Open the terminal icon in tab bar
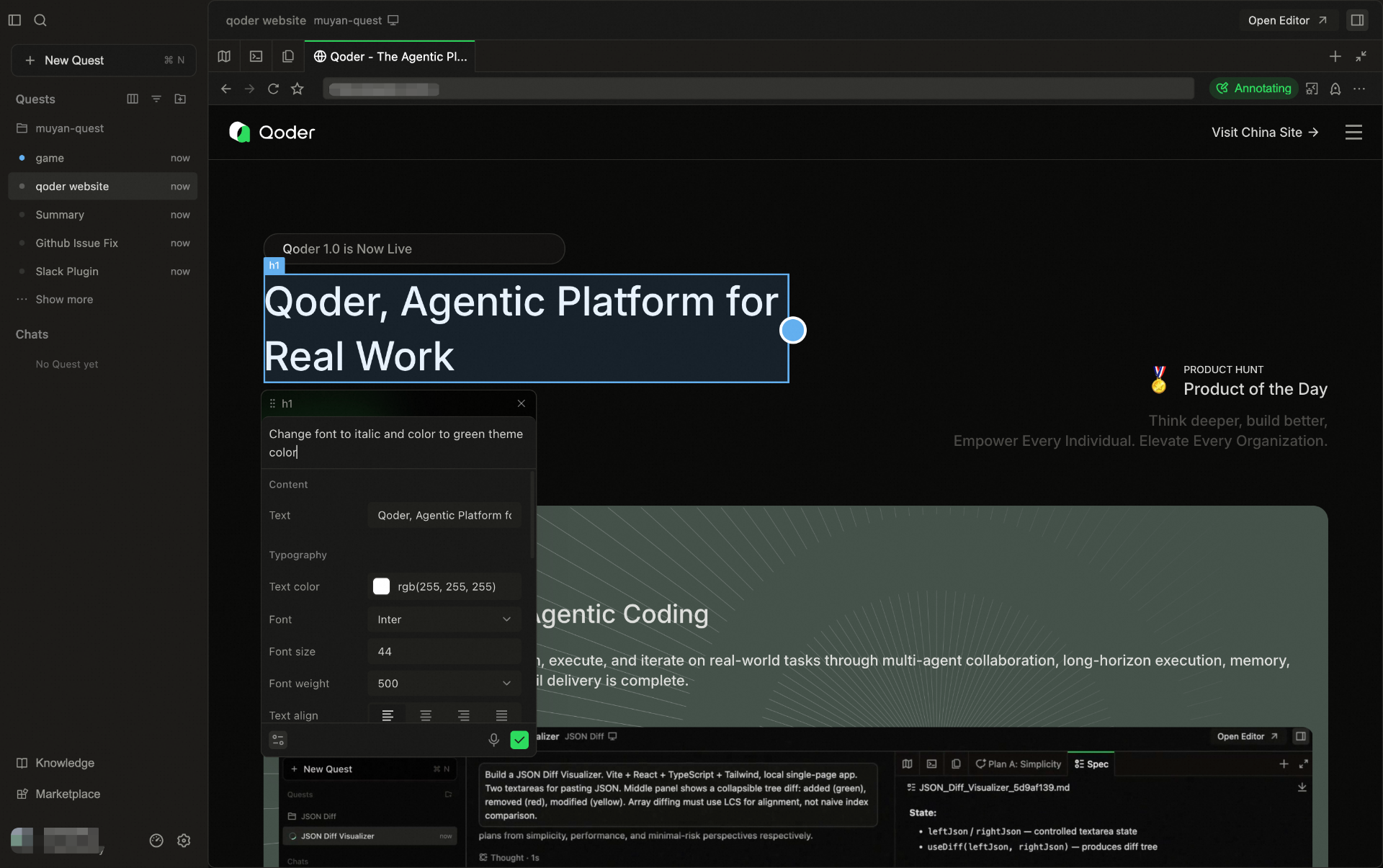1383x868 pixels. point(256,56)
